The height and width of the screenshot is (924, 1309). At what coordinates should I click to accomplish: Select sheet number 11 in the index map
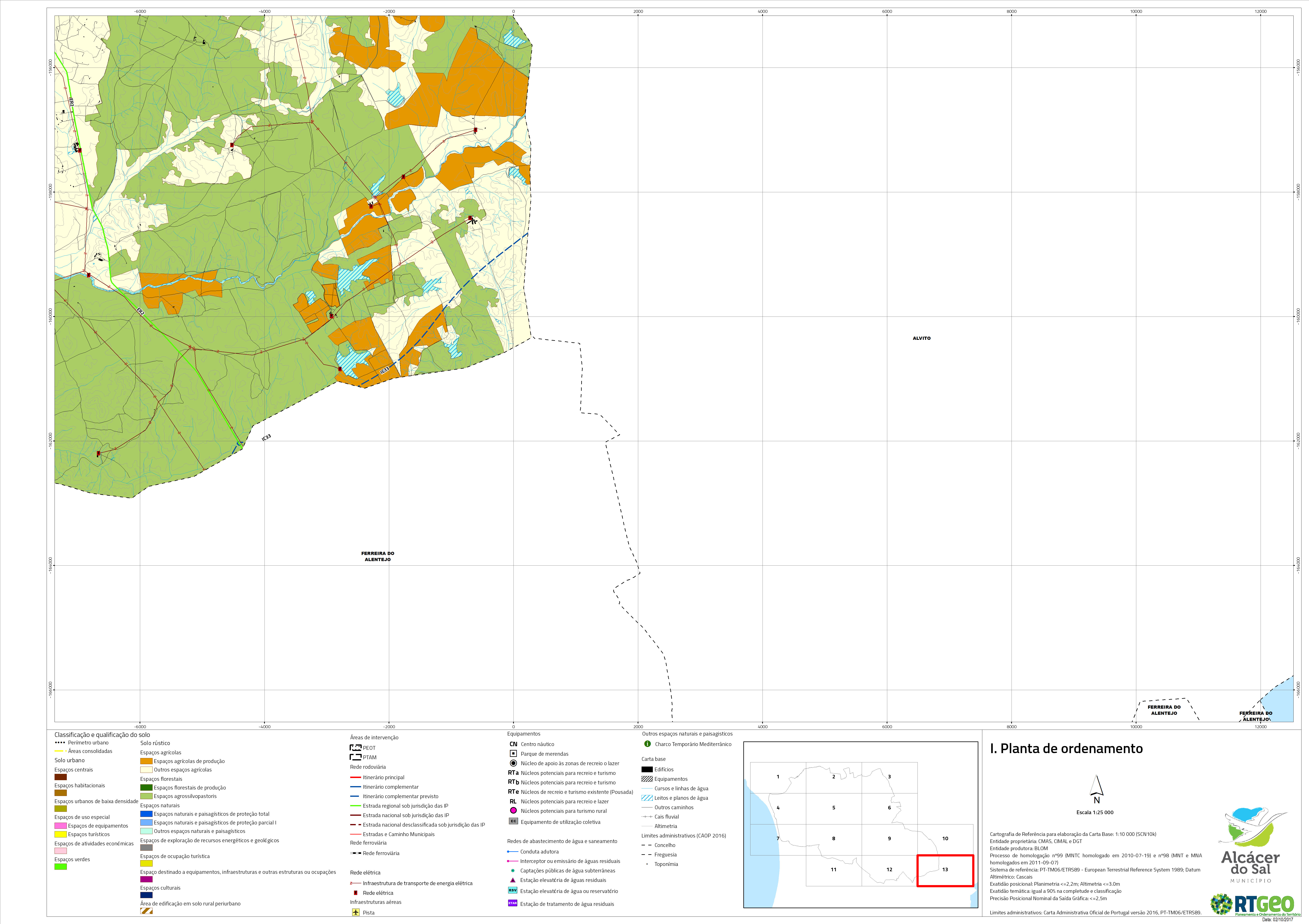point(833,869)
